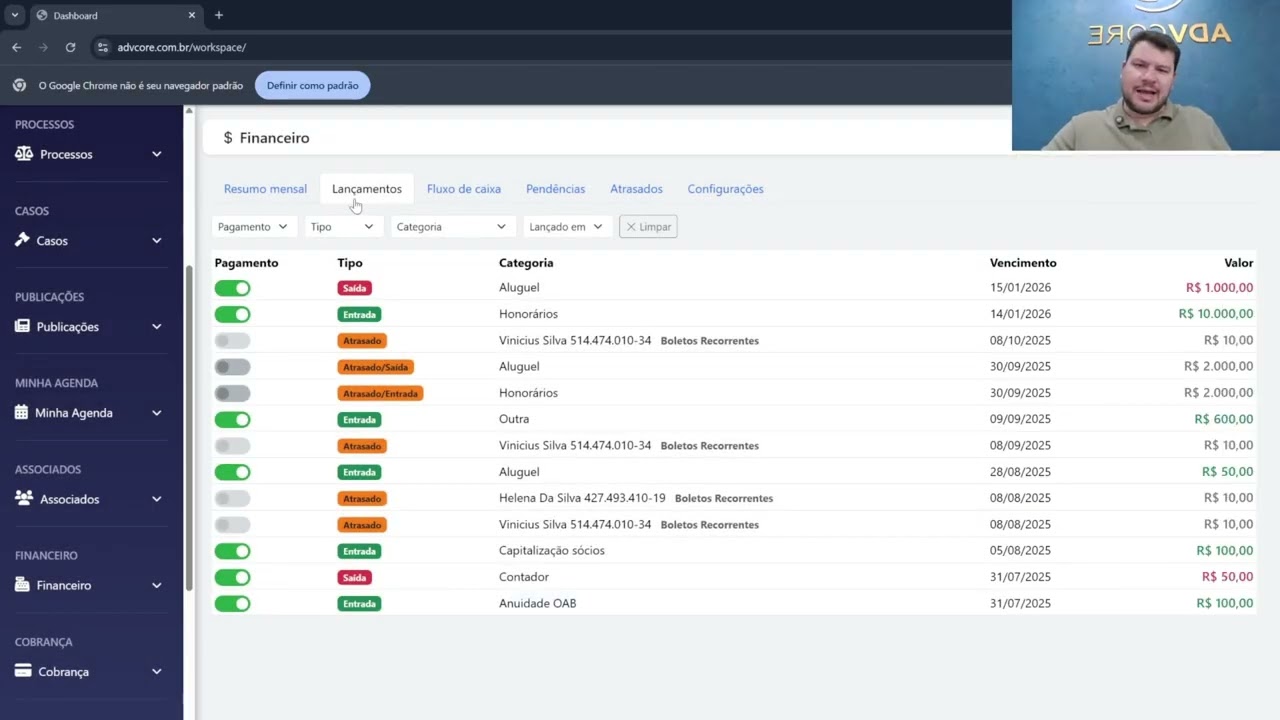Click the Limpar filters button

[648, 227]
